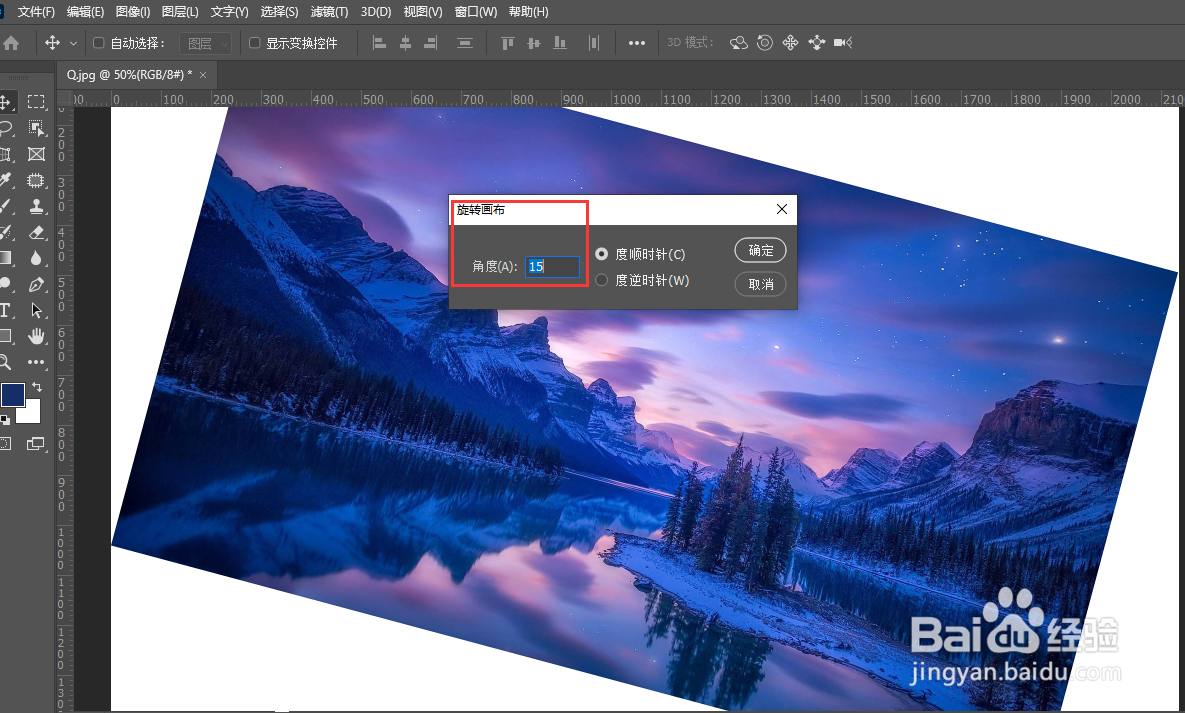Image resolution: width=1185 pixels, height=713 pixels.
Task: Close the 旋转画布 dialog
Action: pos(781,209)
